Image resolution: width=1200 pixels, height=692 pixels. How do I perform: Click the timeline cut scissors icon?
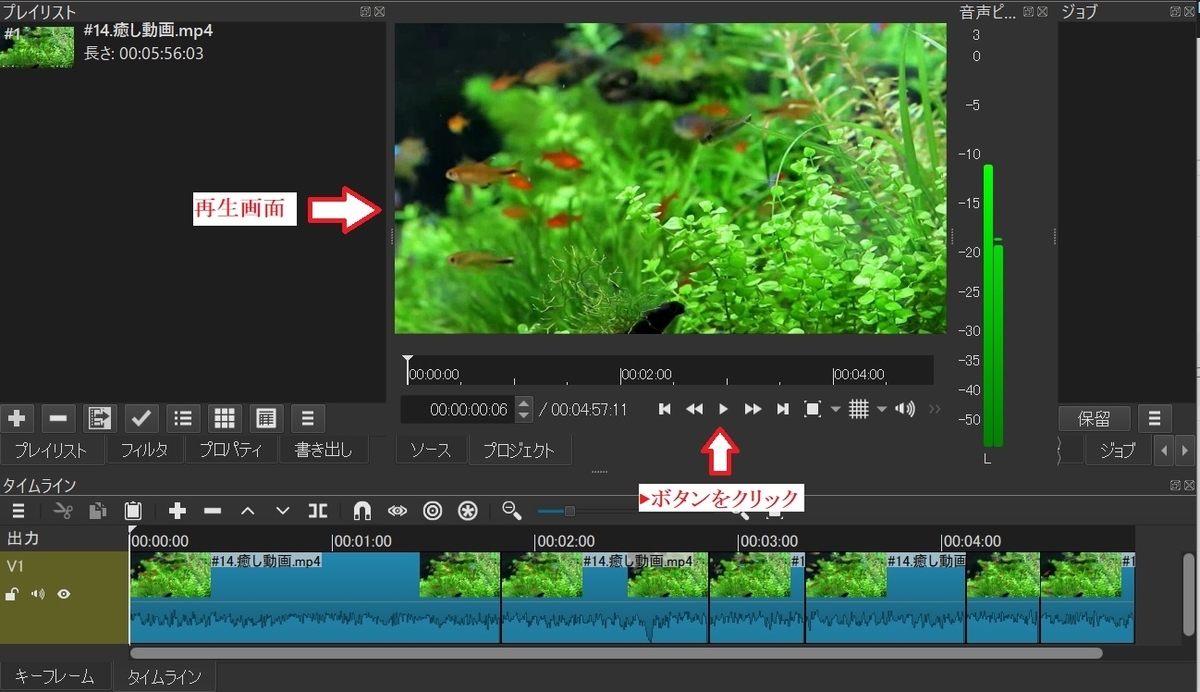tap(64, 511)
